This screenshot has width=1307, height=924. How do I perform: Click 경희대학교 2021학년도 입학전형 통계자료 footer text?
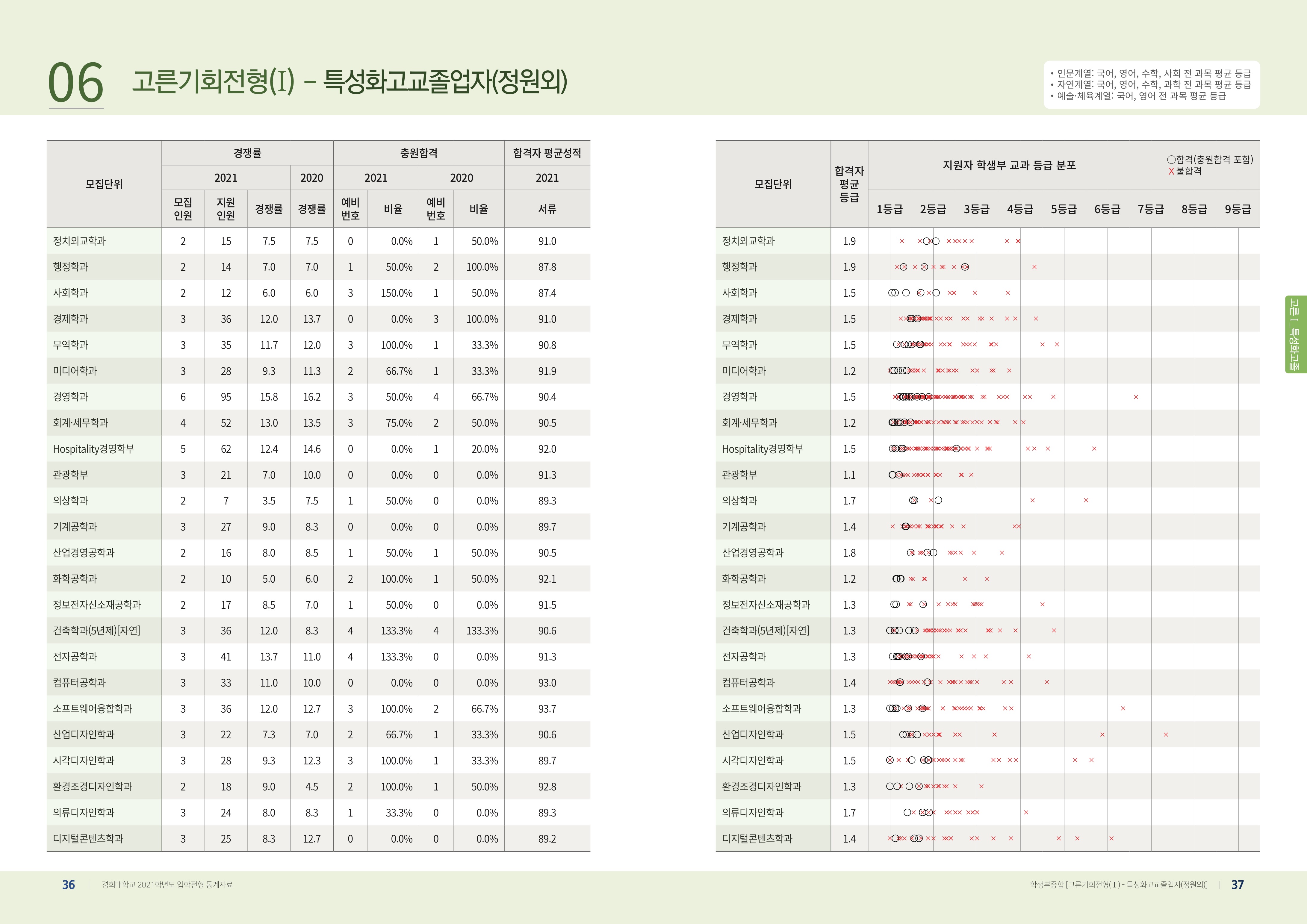coord(167,885)
